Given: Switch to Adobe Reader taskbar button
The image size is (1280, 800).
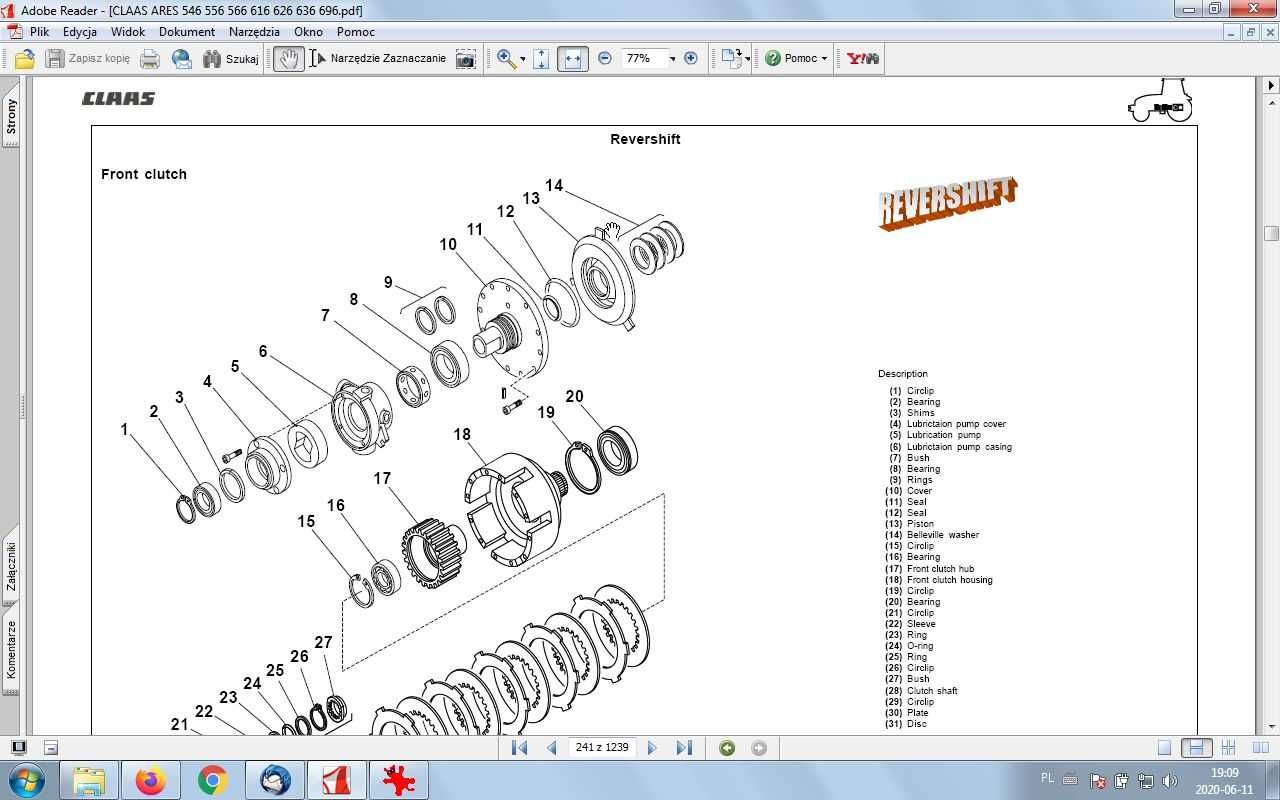Looking at the screenshot, I should coord(337,780).
